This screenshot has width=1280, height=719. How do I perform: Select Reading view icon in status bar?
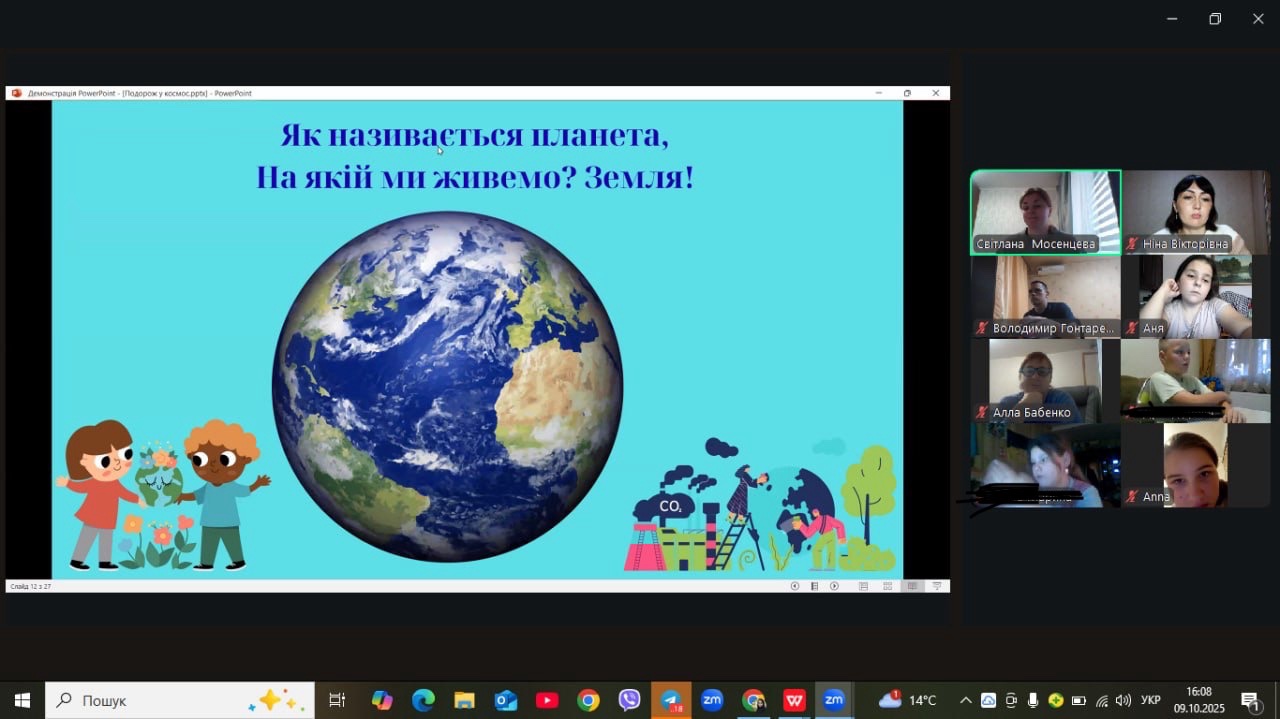click(912, 586)
